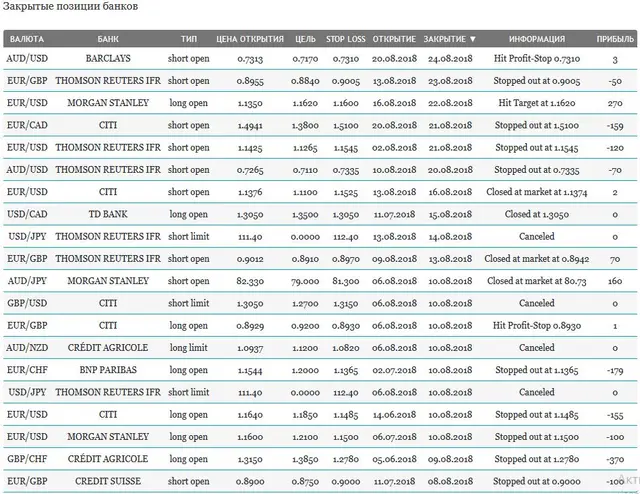Screen dimensions: 640x494
Task: Click profit value 160
Action: pos(615,281)
